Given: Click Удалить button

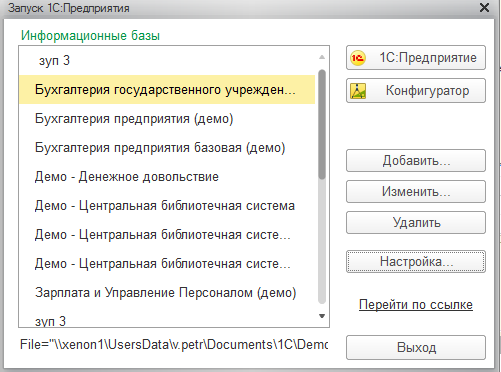Looking at the screenshot, I should tap(416, 223).
